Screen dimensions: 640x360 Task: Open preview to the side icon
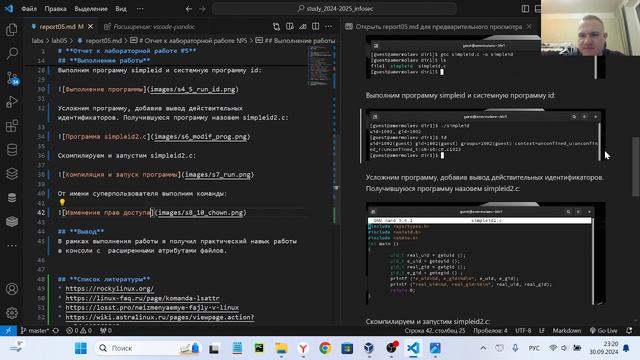[x=289, y=27]
